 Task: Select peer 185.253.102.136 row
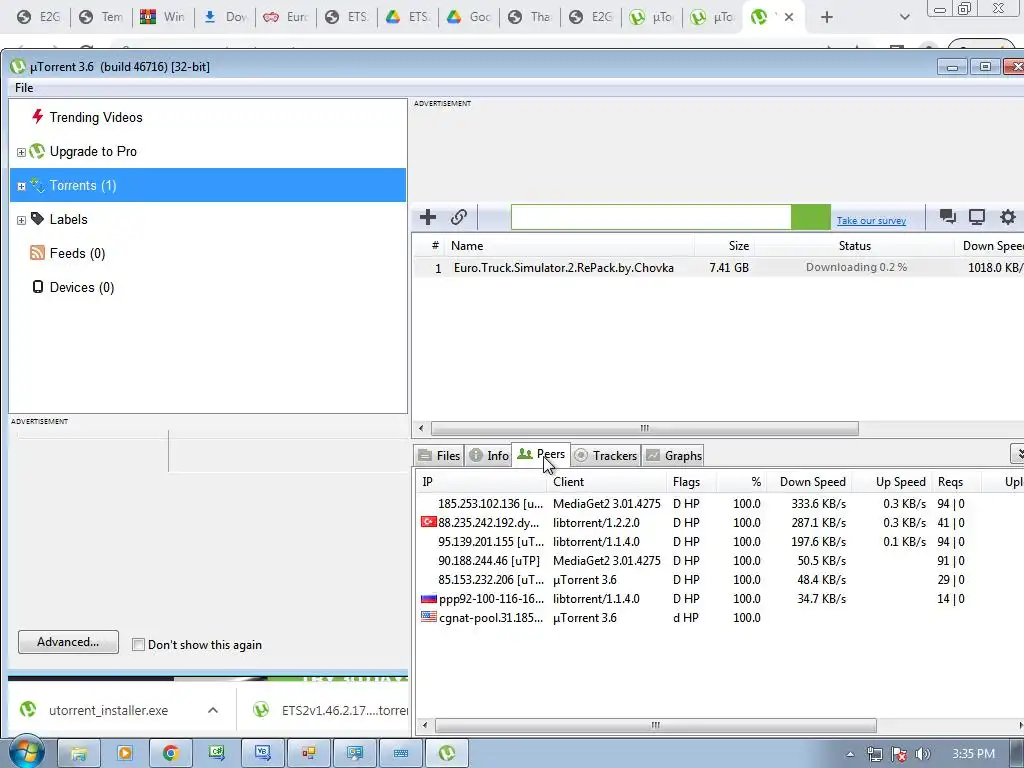pos(718,504)
